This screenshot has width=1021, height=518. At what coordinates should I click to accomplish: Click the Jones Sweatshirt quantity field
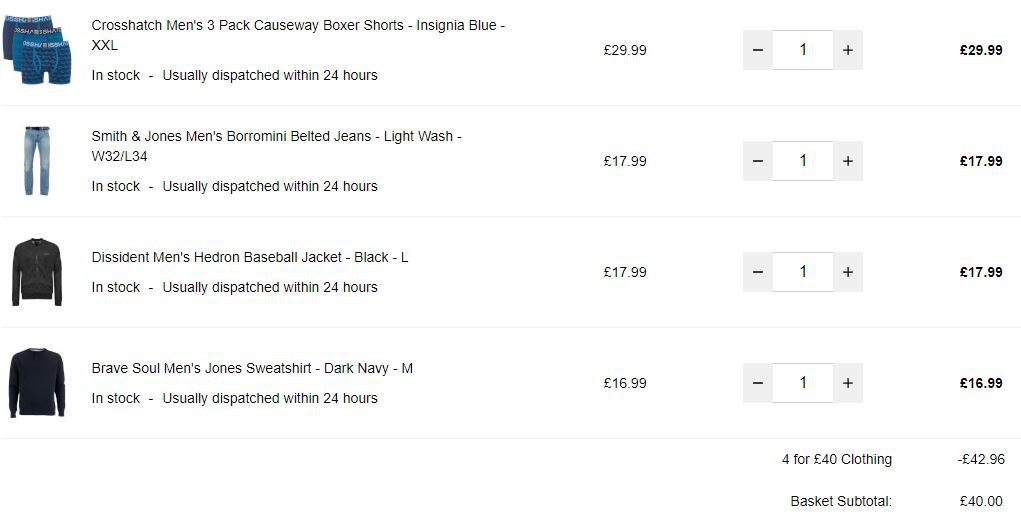point(803,383)
